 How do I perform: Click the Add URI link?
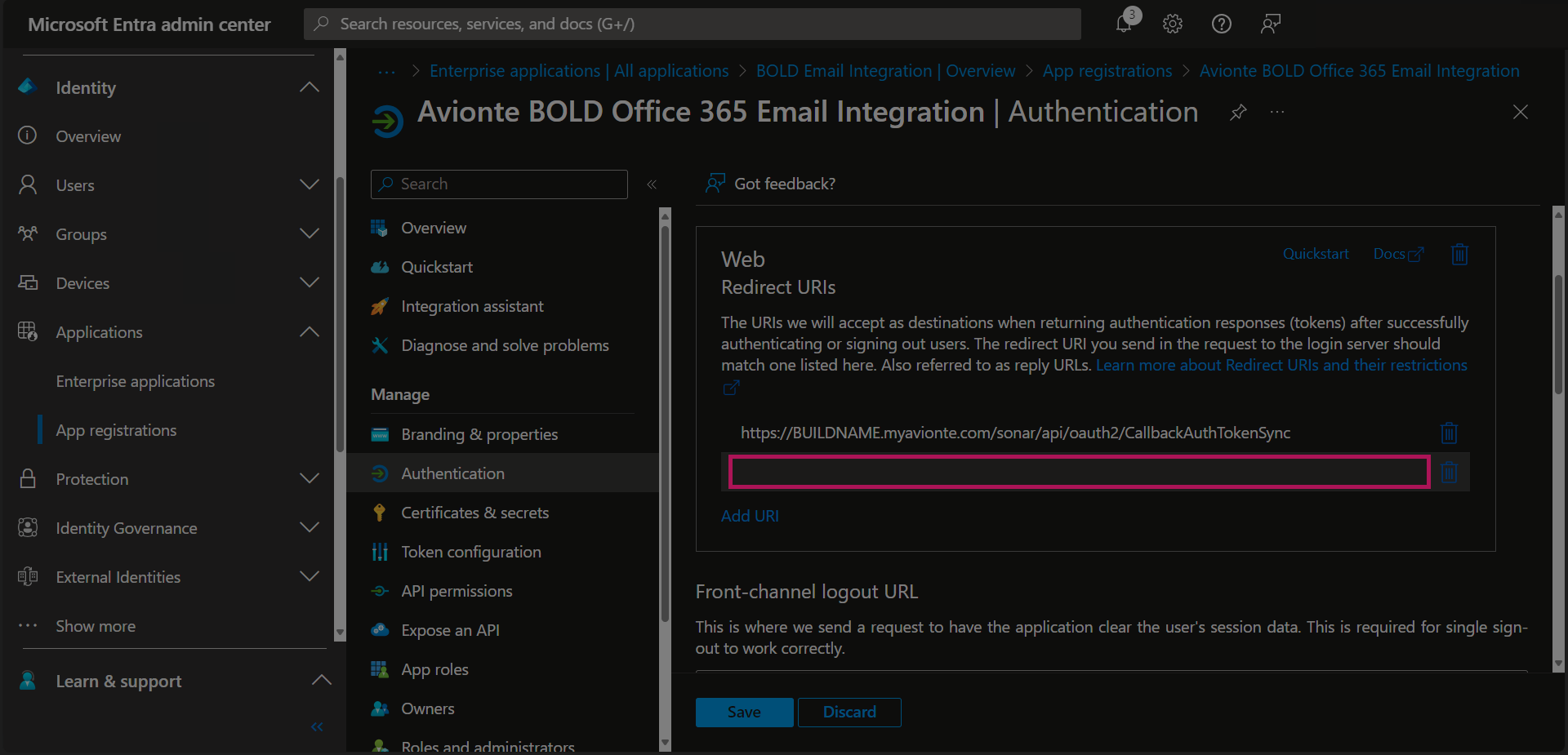pos(750,516)
